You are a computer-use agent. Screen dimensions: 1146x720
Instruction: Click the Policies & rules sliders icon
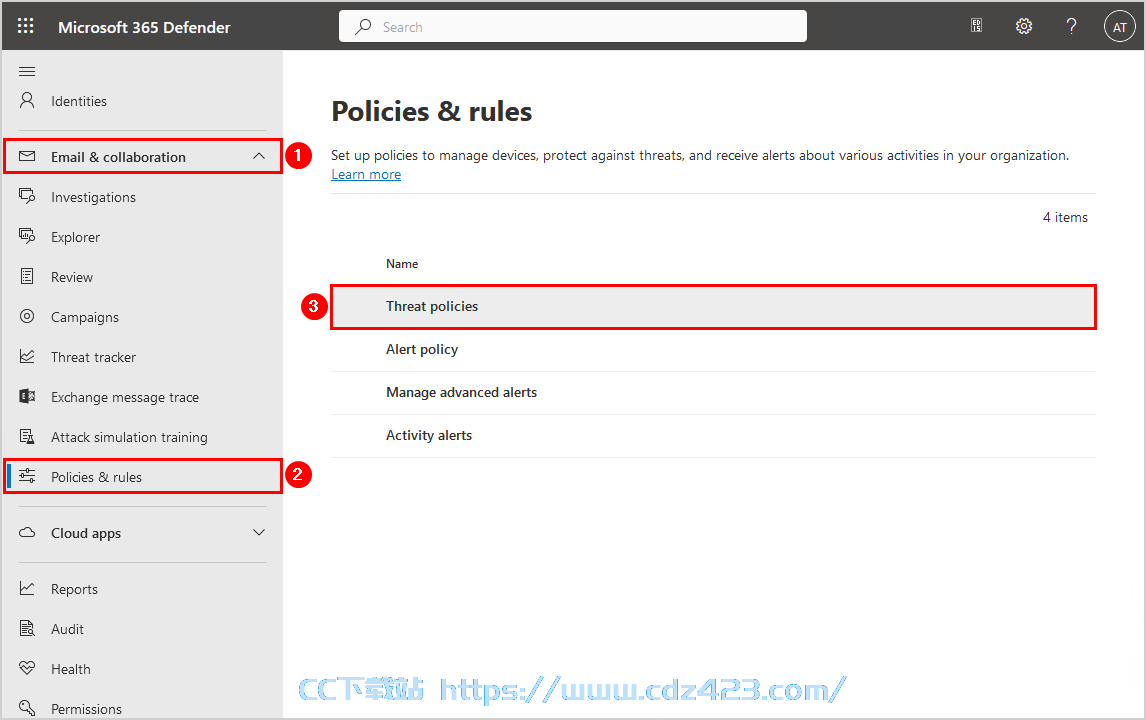coord(27,476)
